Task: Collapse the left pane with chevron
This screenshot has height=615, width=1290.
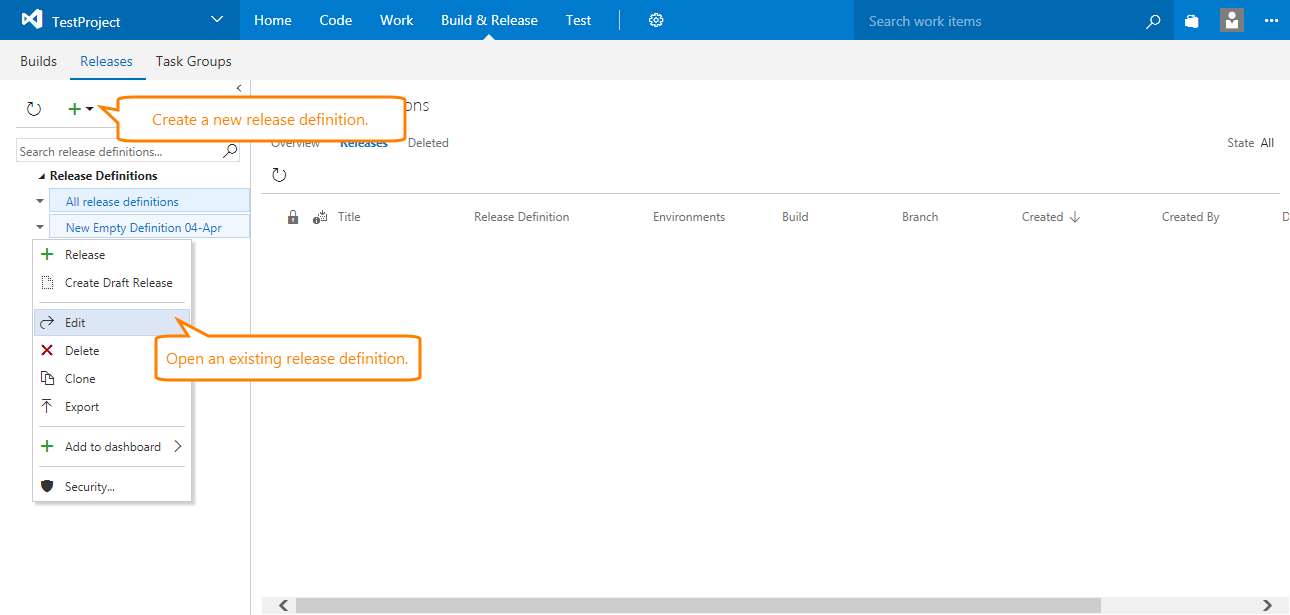Action: coord(239,88)
